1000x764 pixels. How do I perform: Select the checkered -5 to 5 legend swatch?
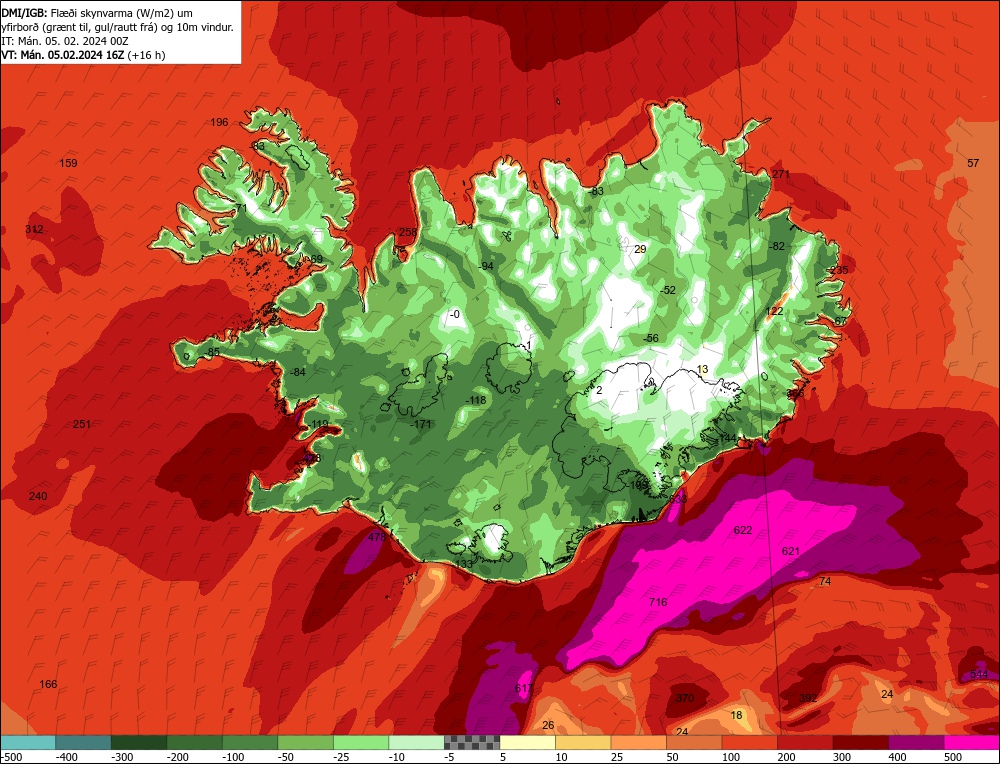click(472, 742)
